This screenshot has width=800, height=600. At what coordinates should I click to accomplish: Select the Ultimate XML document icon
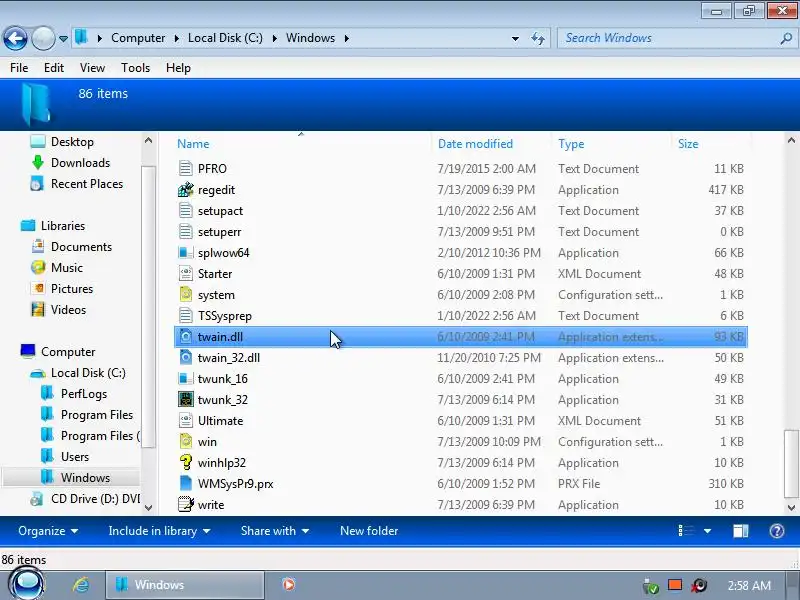pos(186,420)
